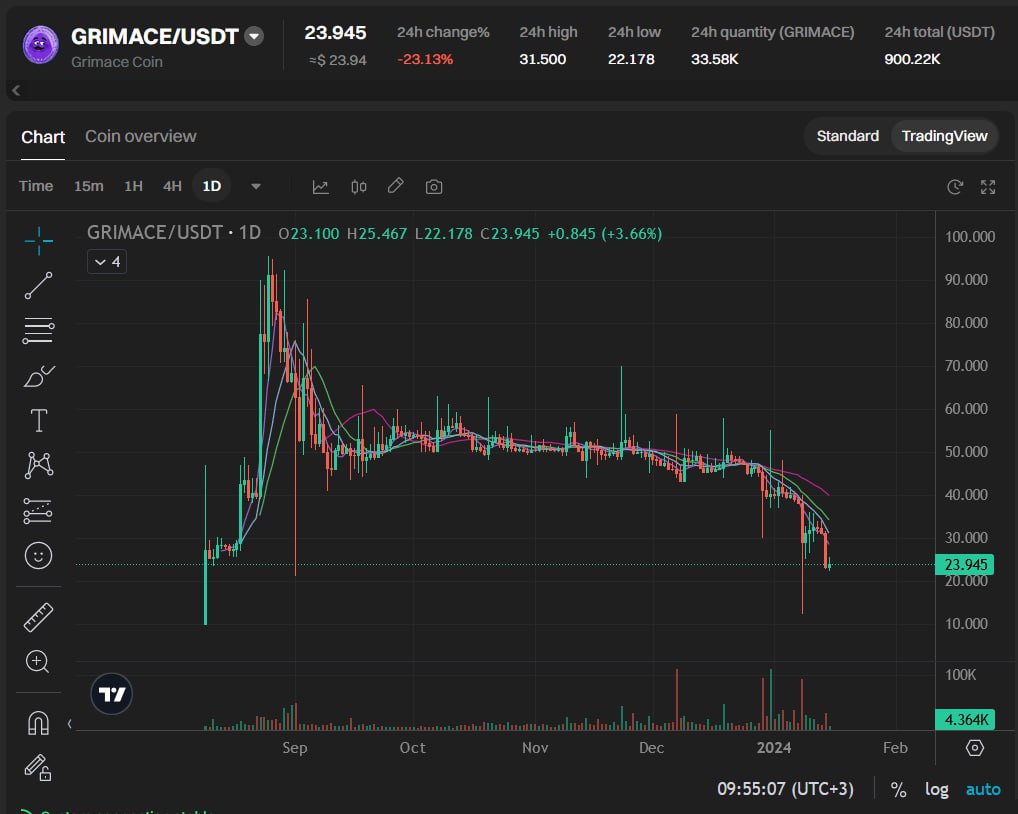Select the crosshair cursor tool

(x=38, y=241)
